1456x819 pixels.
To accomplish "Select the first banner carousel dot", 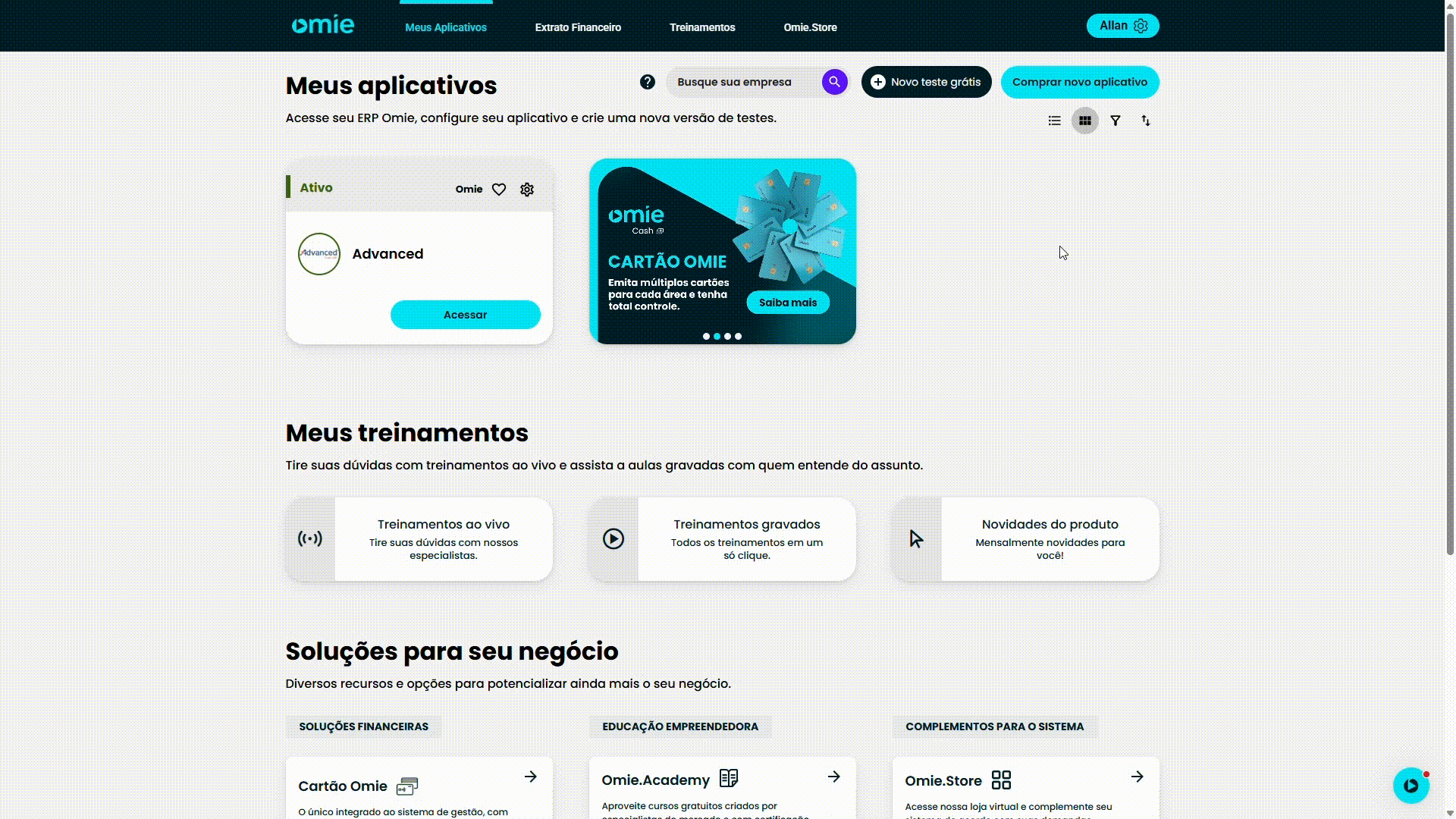I will coord(706,336).
